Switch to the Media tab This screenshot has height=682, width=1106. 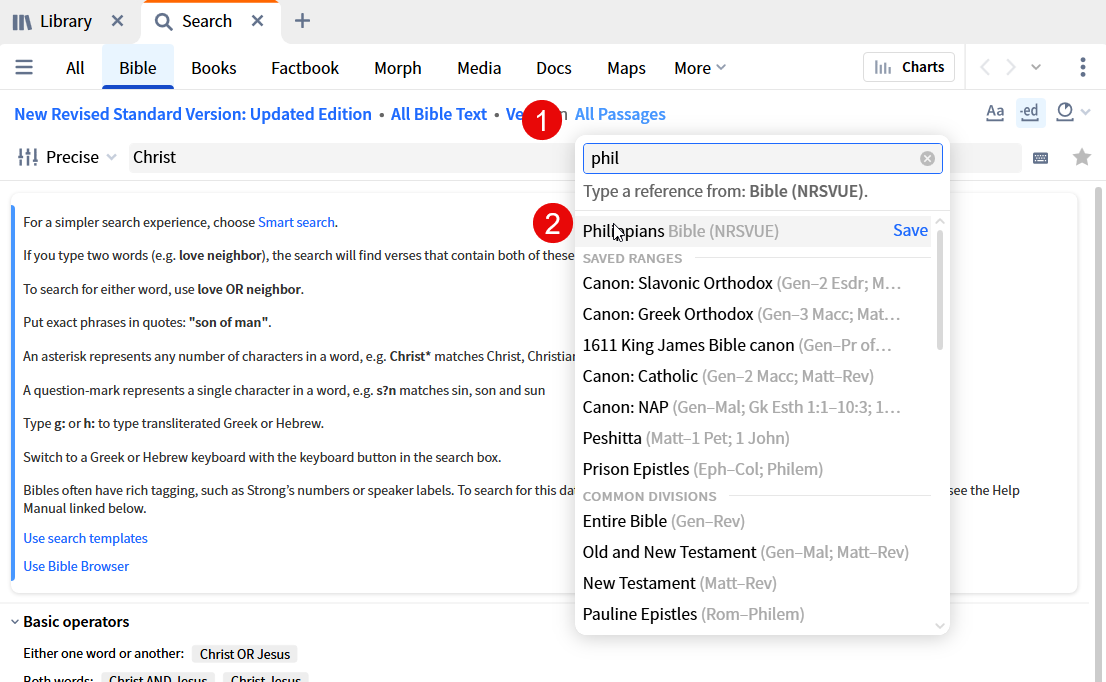click(x=479, y=68)
